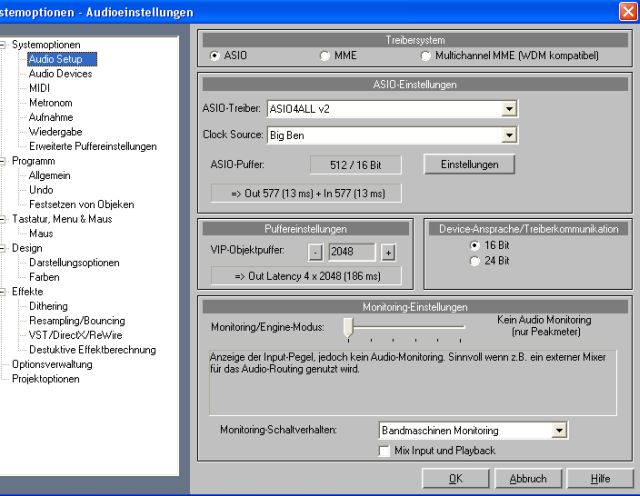This screenshot has width=640, height=496.
Task: Click the VIP-Objektpuffer value field 2048
Action: (351, 252)
